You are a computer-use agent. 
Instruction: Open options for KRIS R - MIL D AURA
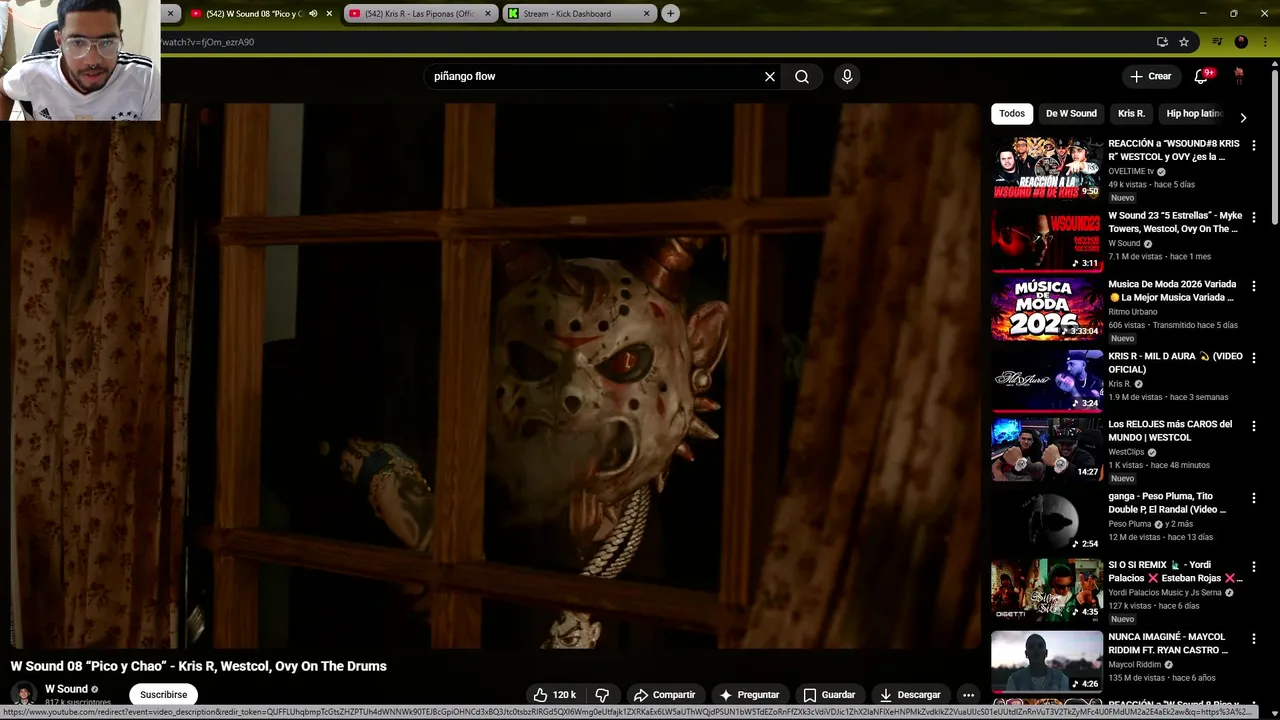point(1254,357)
